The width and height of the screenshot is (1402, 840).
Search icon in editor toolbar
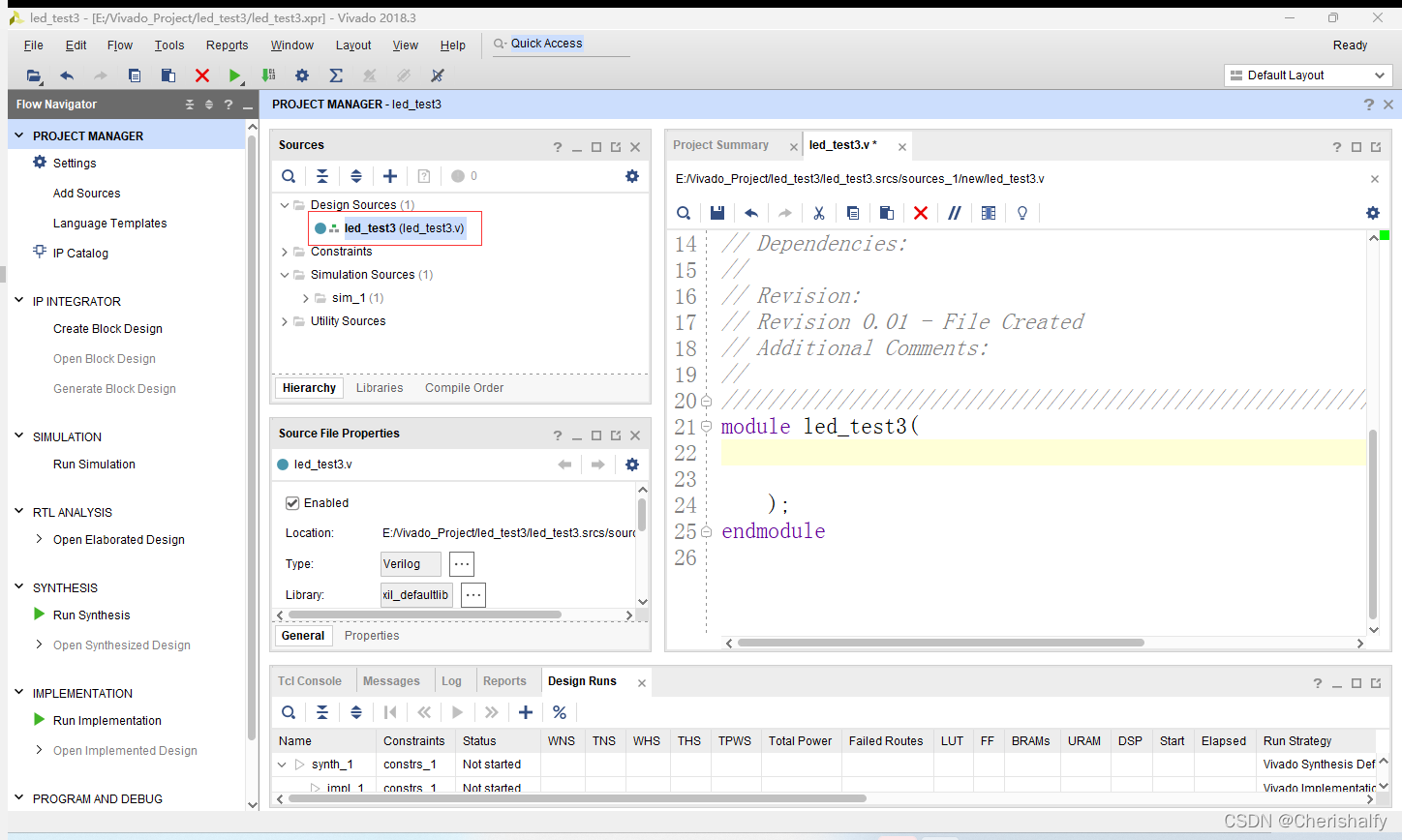[684, 213]
